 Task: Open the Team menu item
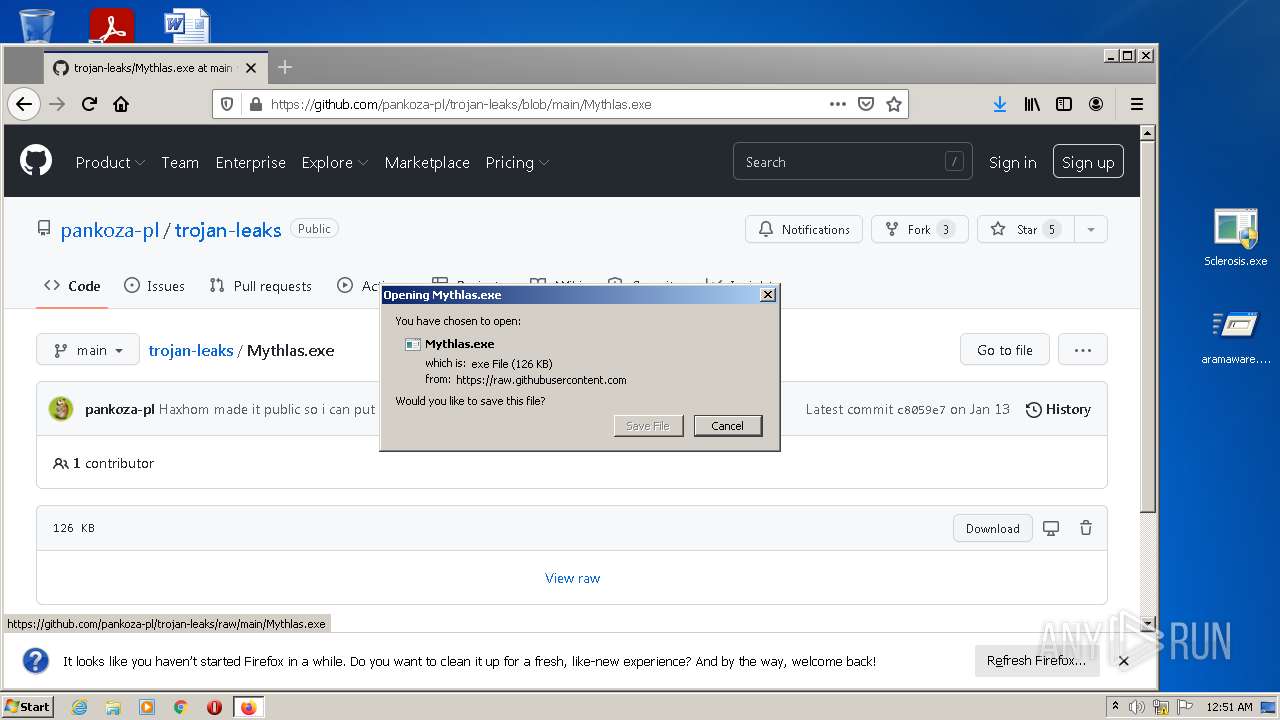pos(180,162)
